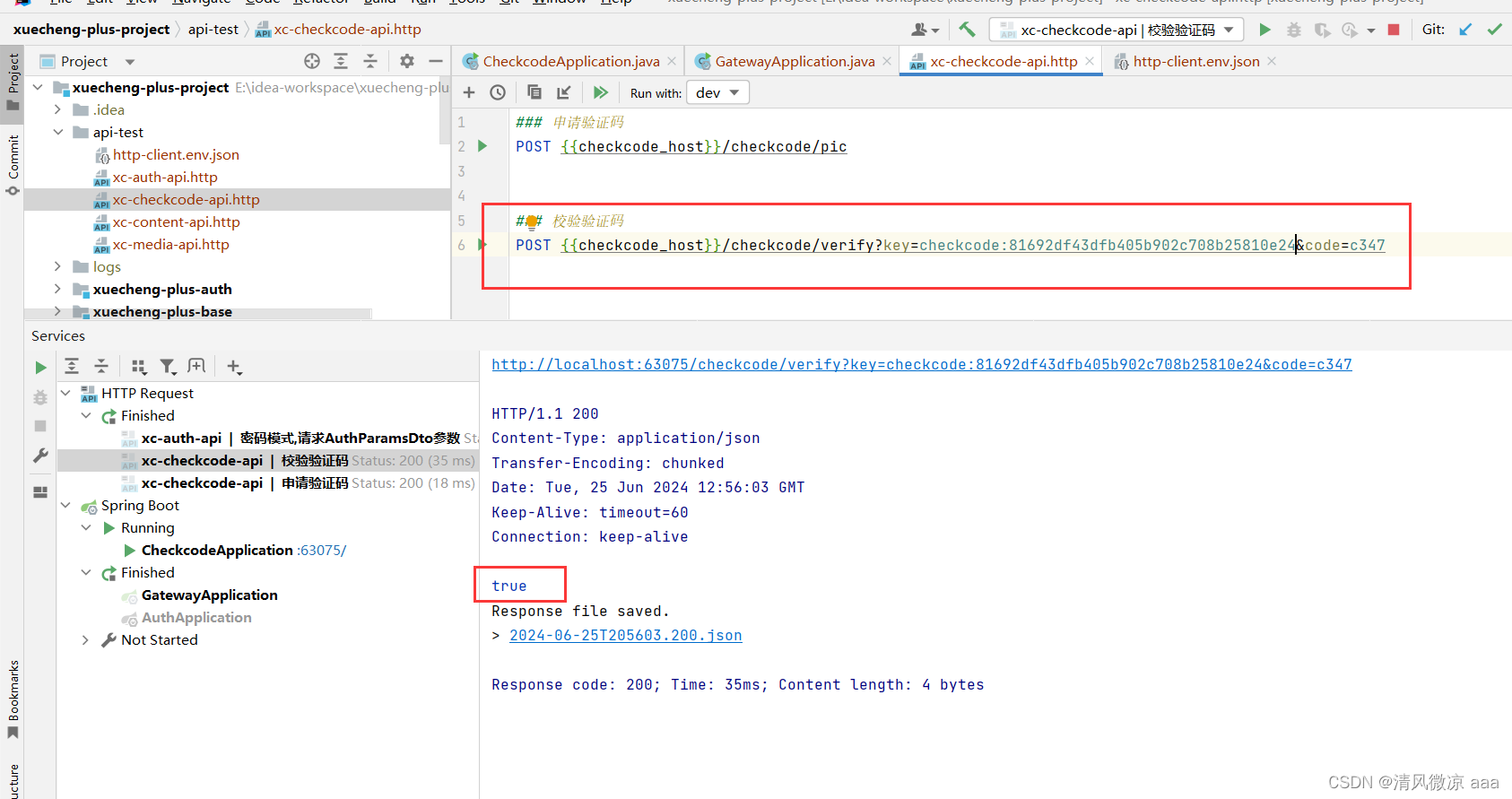Expand the .idea folder
Image resolution: width=1512 pixels, height=799 pixels.
(58, 109)
